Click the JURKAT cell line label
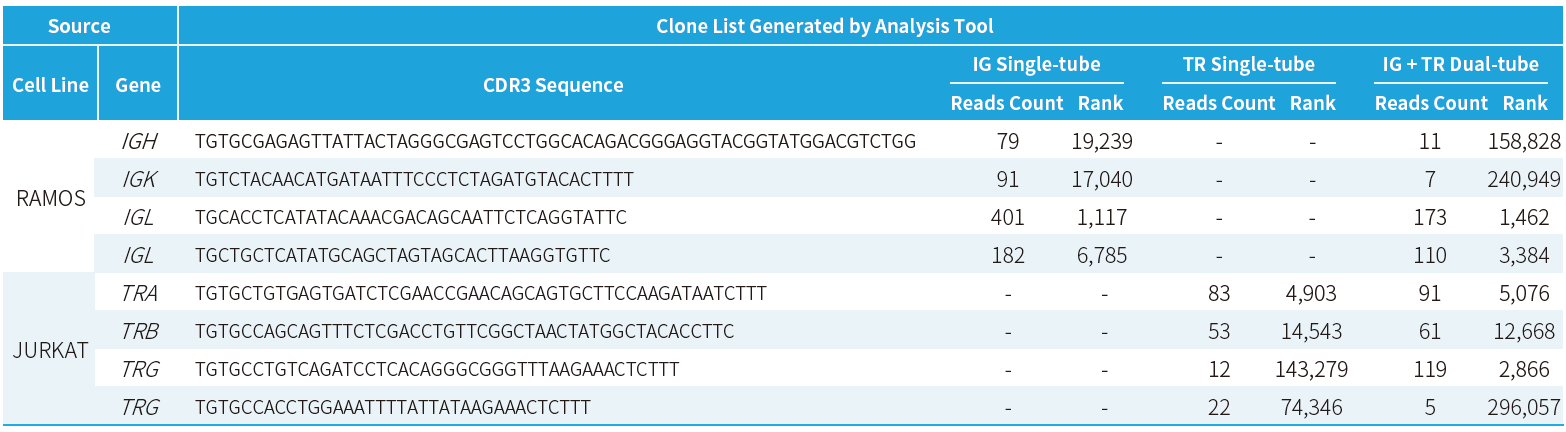 point(51,351)
